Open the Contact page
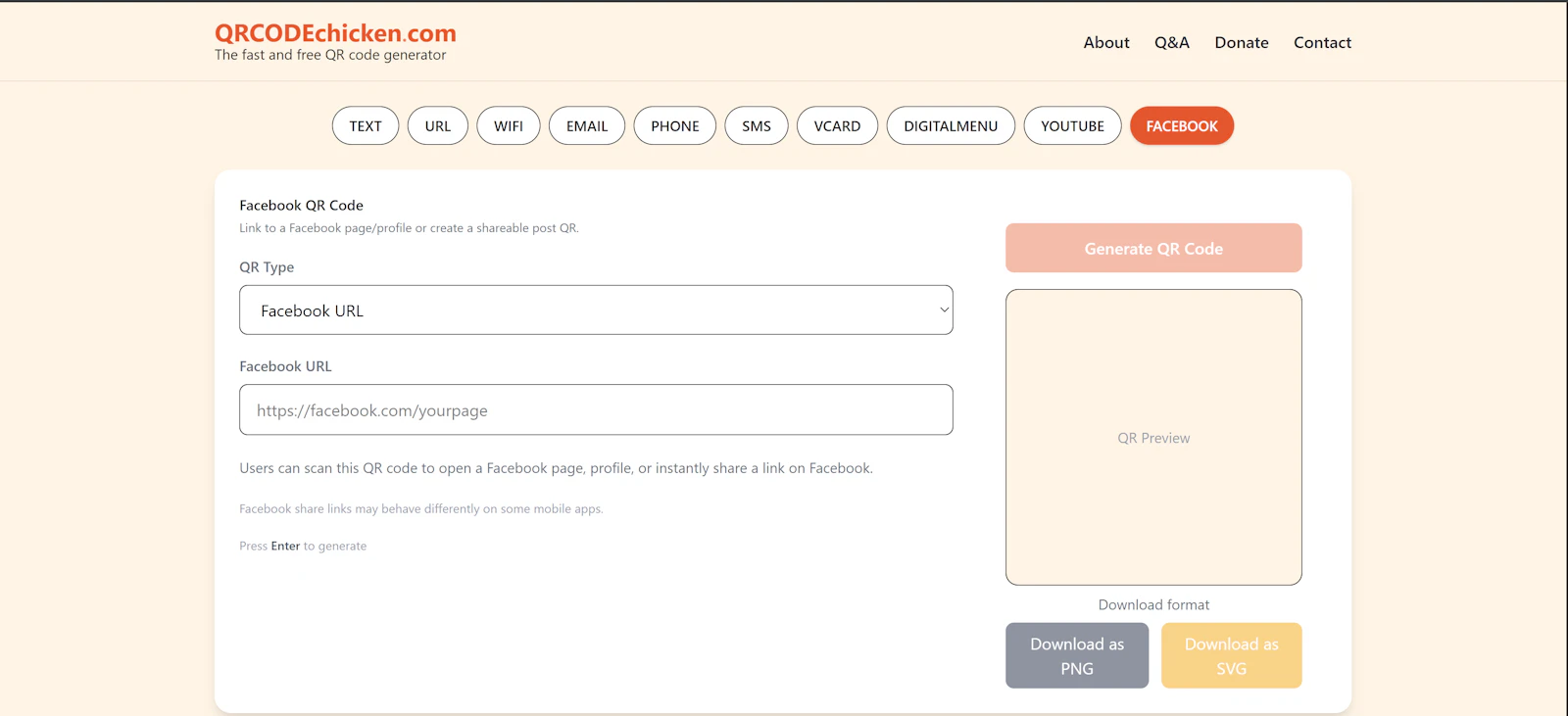The width and height of the screenshot is (1568, 716). pos(1322,42)
